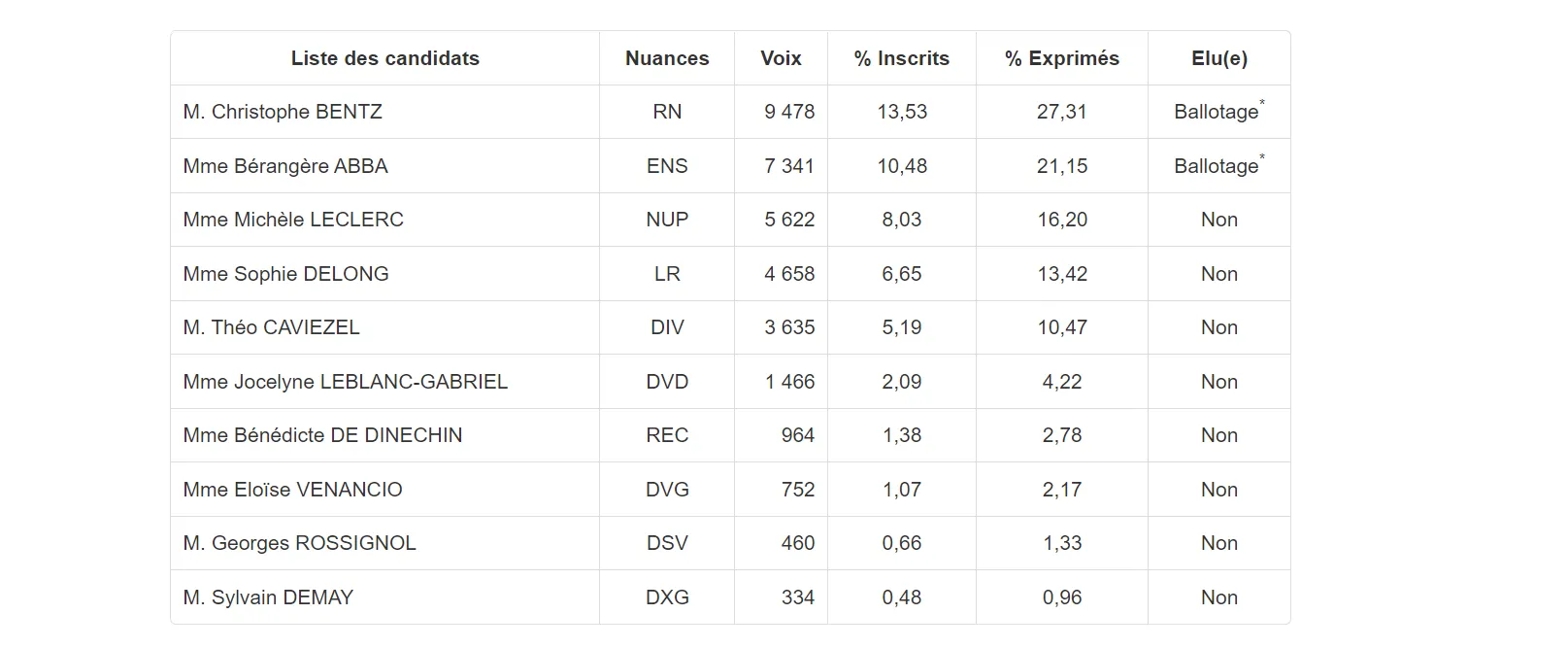Select Mme Jocelyne LEBLANC-GABRIEL row name
Screen dimensions: 1568x648
tap(345, 382)
